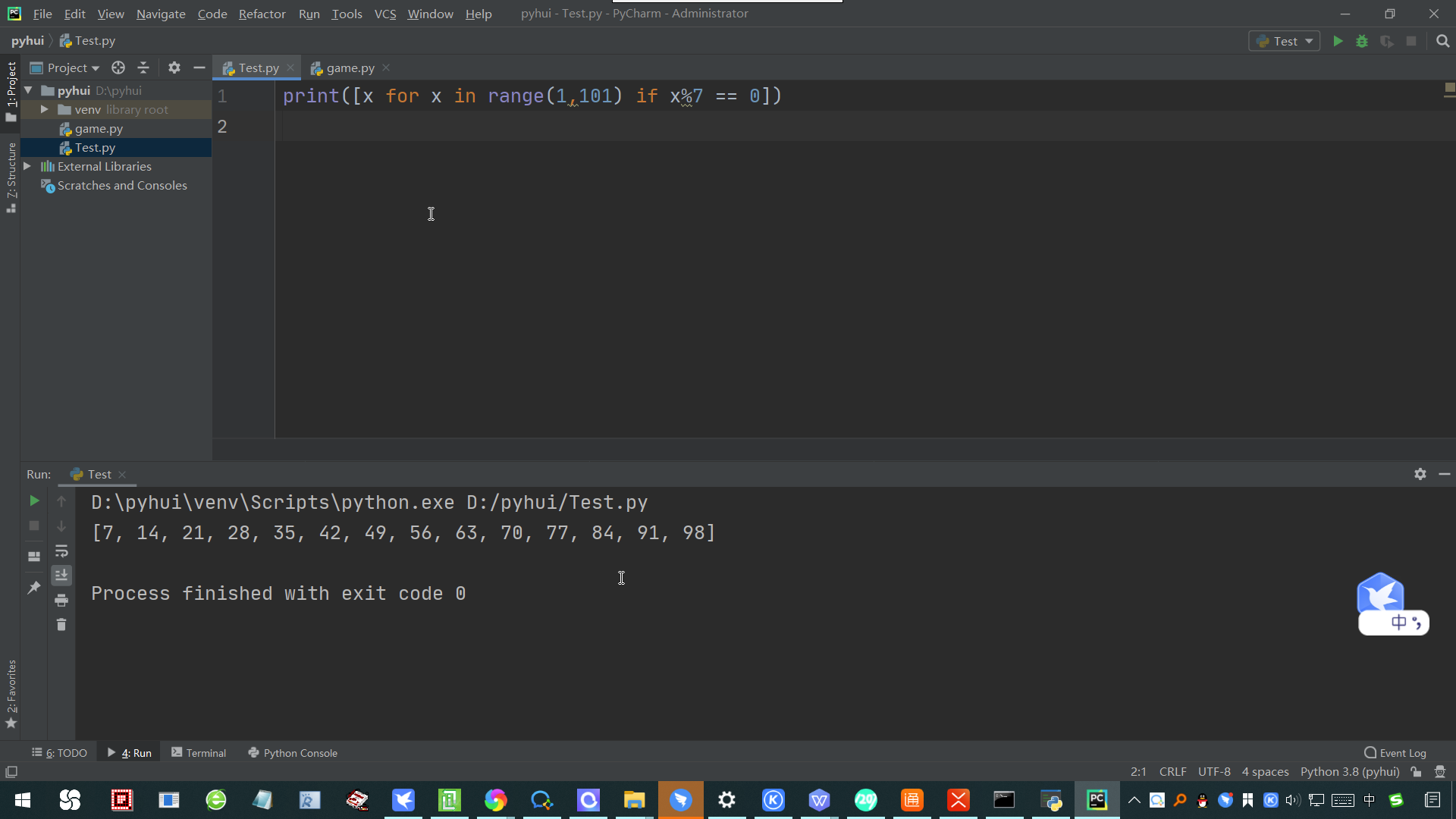Click the print icon in Run panel
The image size is (1456, 819).
[x=61, y=601]
